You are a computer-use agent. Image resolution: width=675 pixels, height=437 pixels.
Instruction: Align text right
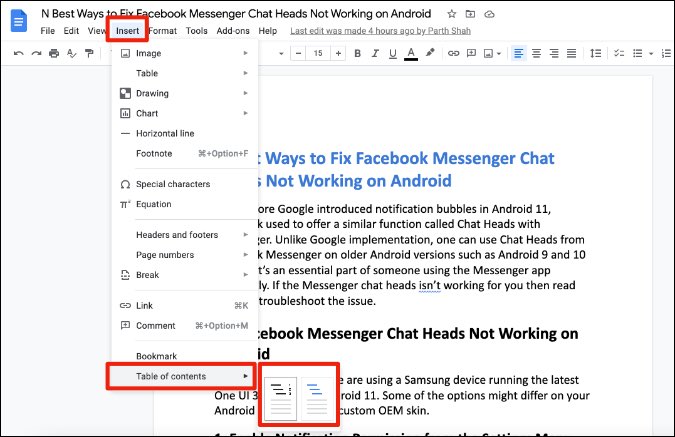pyautogui.click(x=554, y=53)
